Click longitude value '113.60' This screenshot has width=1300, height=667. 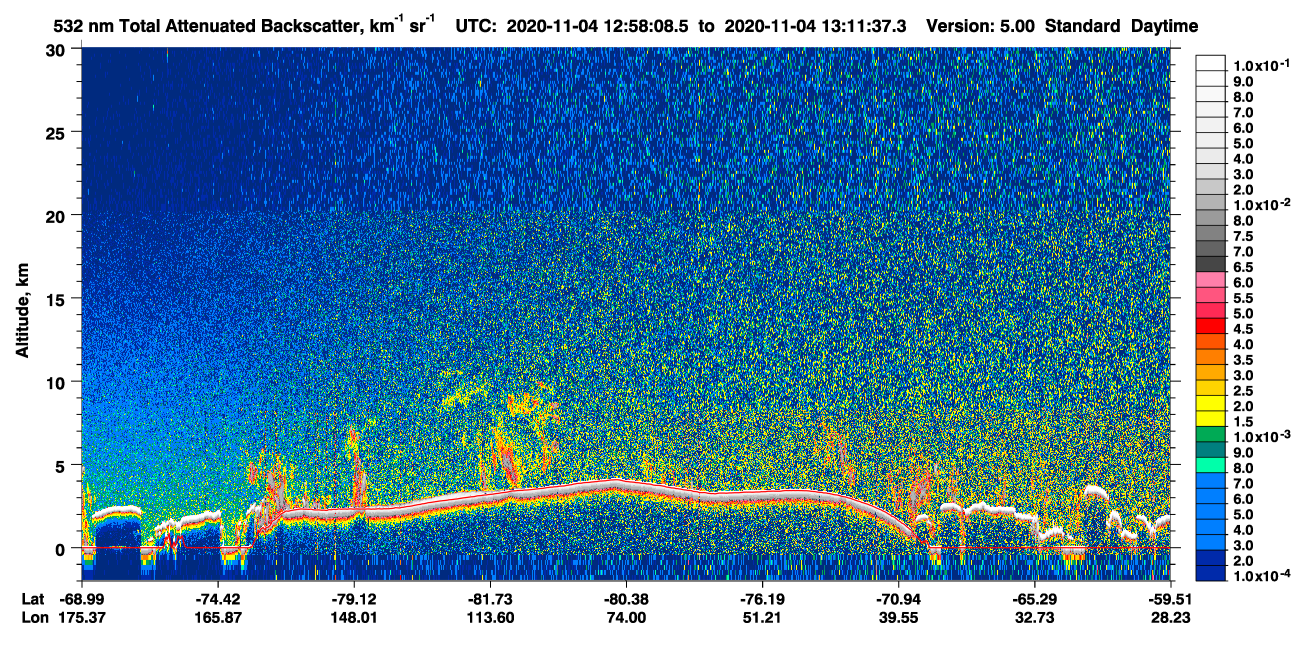pyautogui.click(x=490, y=617)
